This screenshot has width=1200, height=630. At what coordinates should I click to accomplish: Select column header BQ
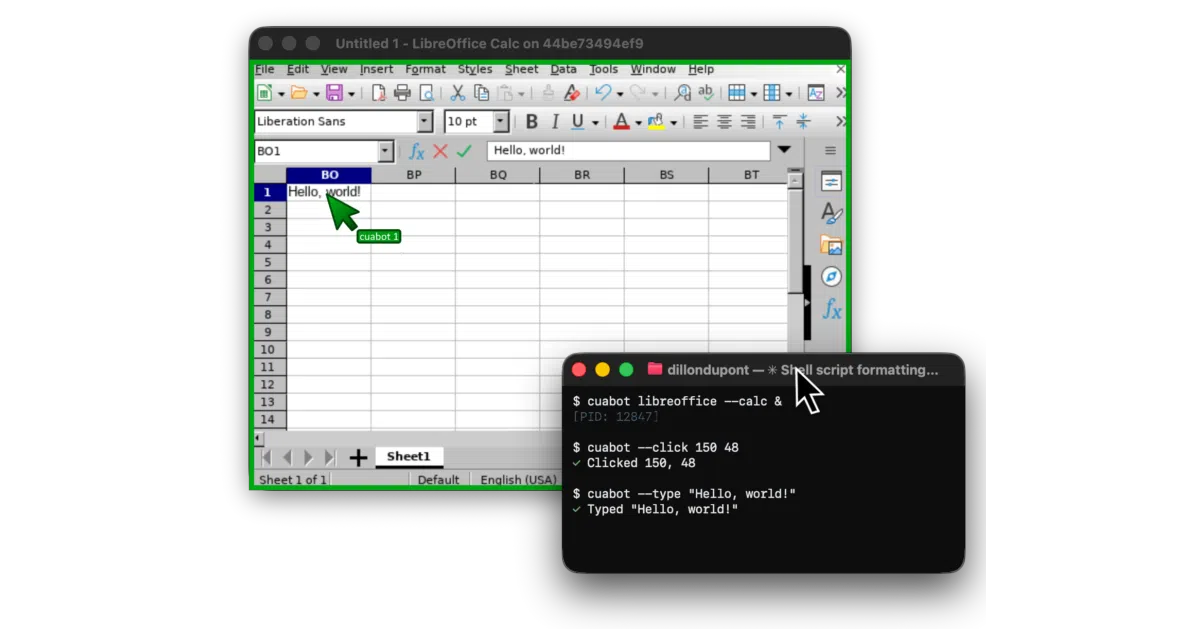[498, 175]
